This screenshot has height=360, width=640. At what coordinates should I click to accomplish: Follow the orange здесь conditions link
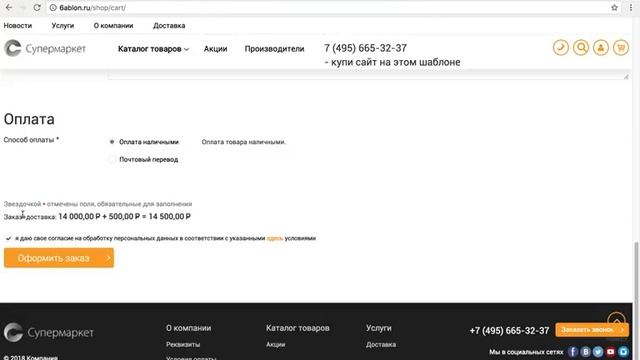click(275, 238)
